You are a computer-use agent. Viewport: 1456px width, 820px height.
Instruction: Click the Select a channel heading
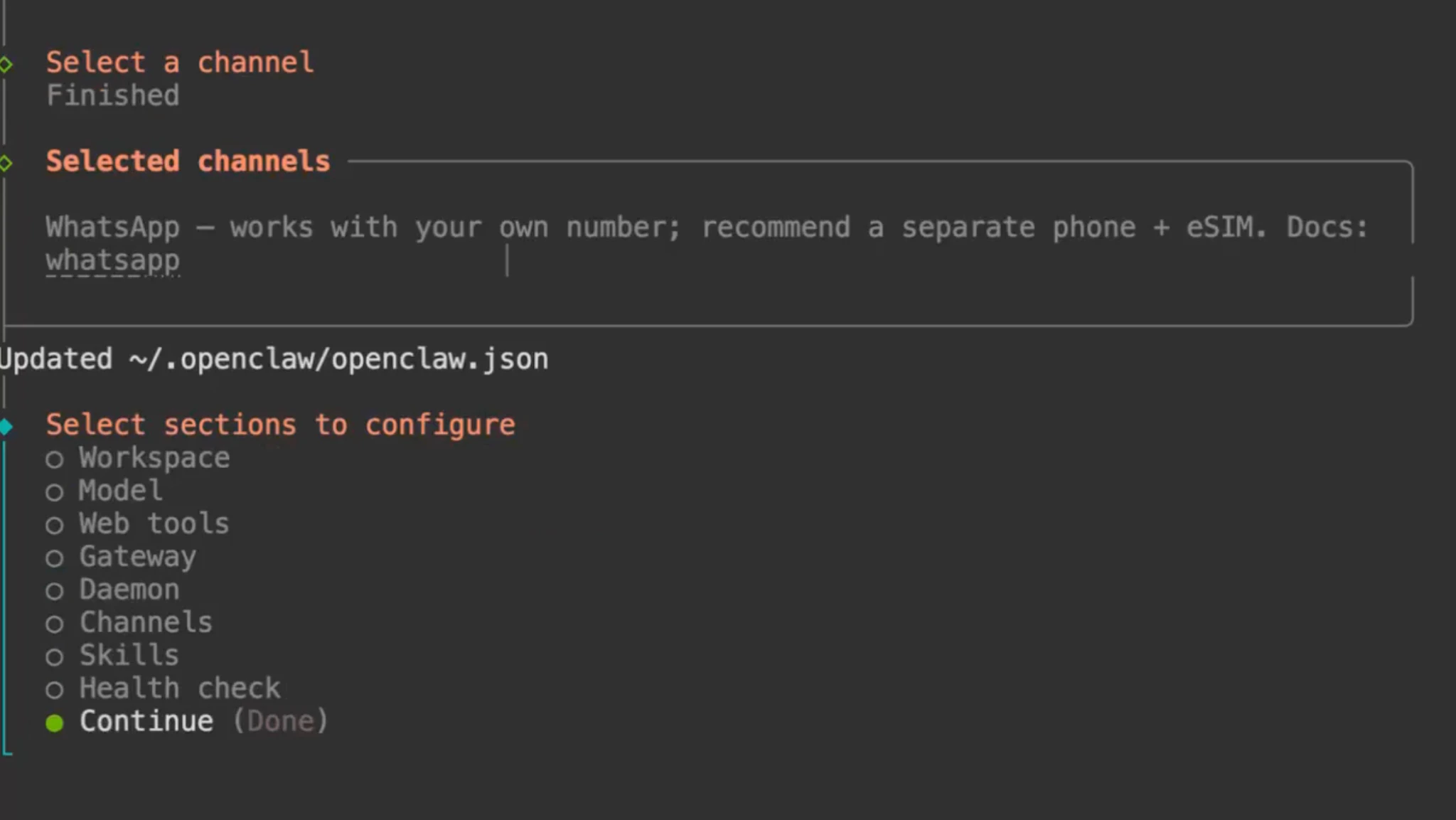point(179,63)
